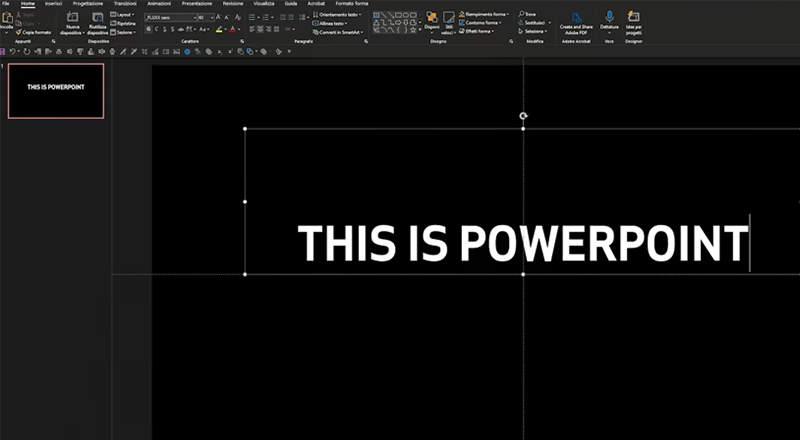Open Allinea testo dropdown
Screen dimensions: 800x440
[x=330, y=23]
